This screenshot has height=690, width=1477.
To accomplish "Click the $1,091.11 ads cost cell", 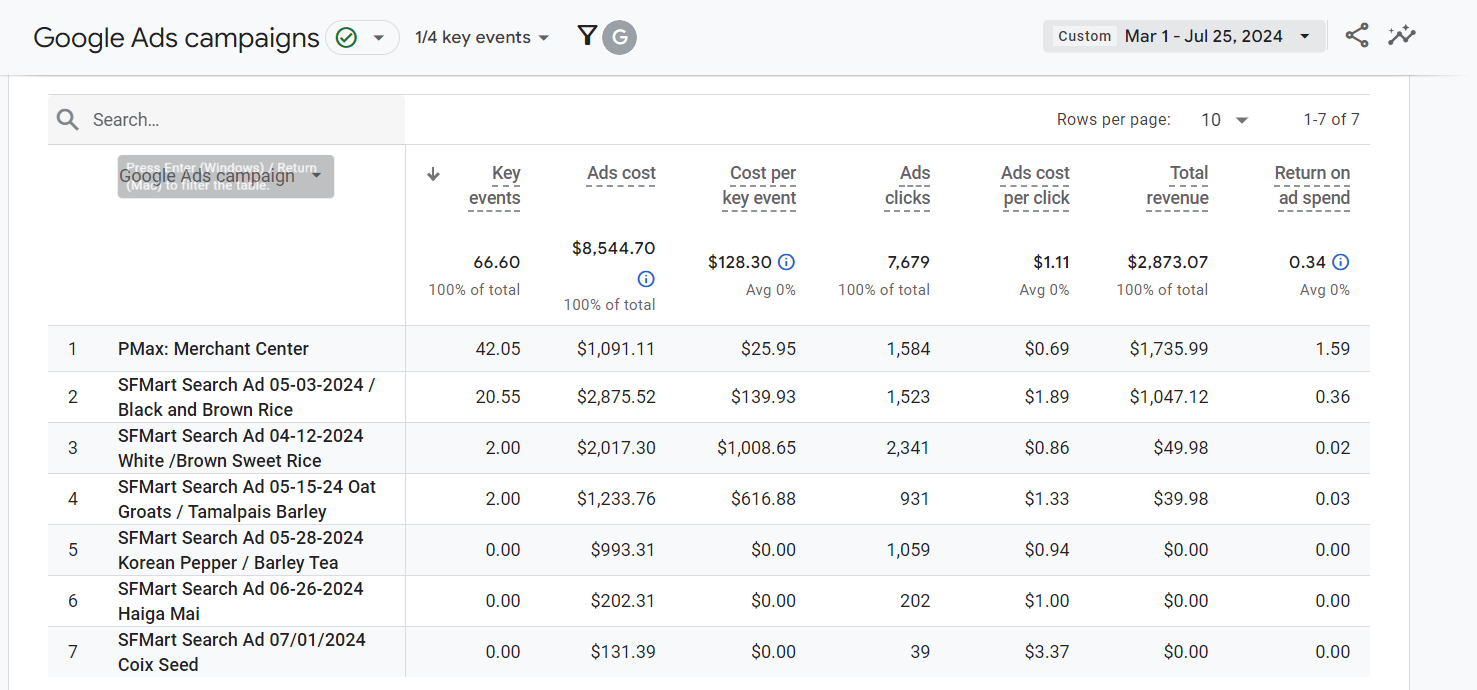I will [x=616, y=349].
